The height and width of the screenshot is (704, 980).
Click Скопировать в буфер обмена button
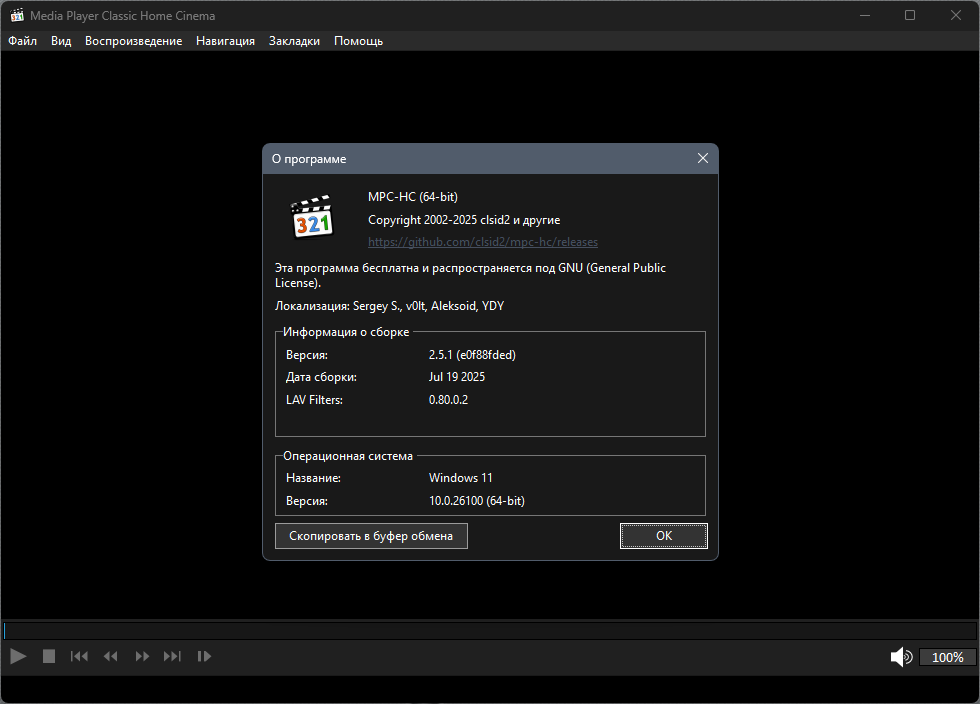coord(371,536)
